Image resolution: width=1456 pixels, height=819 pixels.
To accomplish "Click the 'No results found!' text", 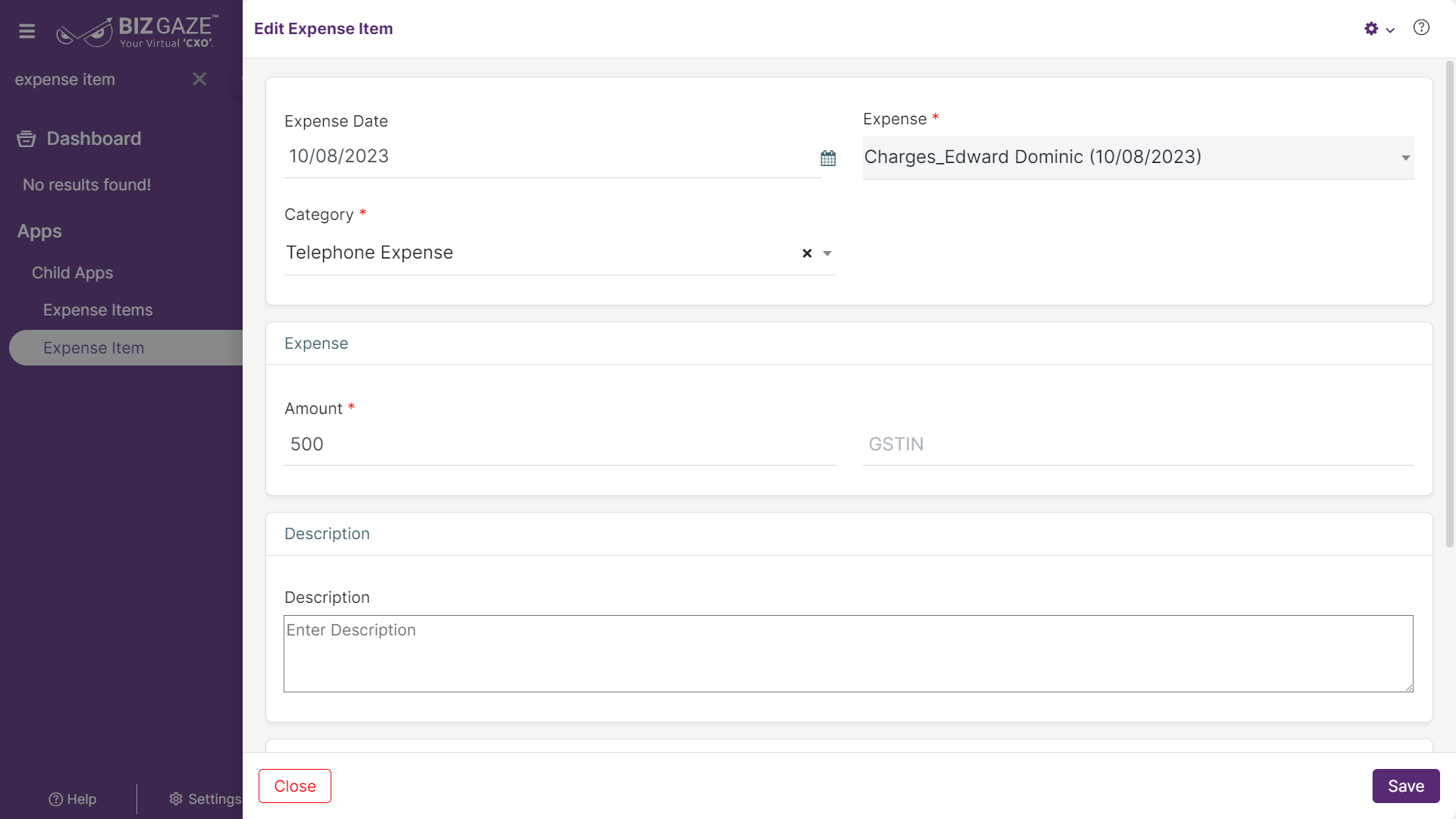I will (86, 185).
